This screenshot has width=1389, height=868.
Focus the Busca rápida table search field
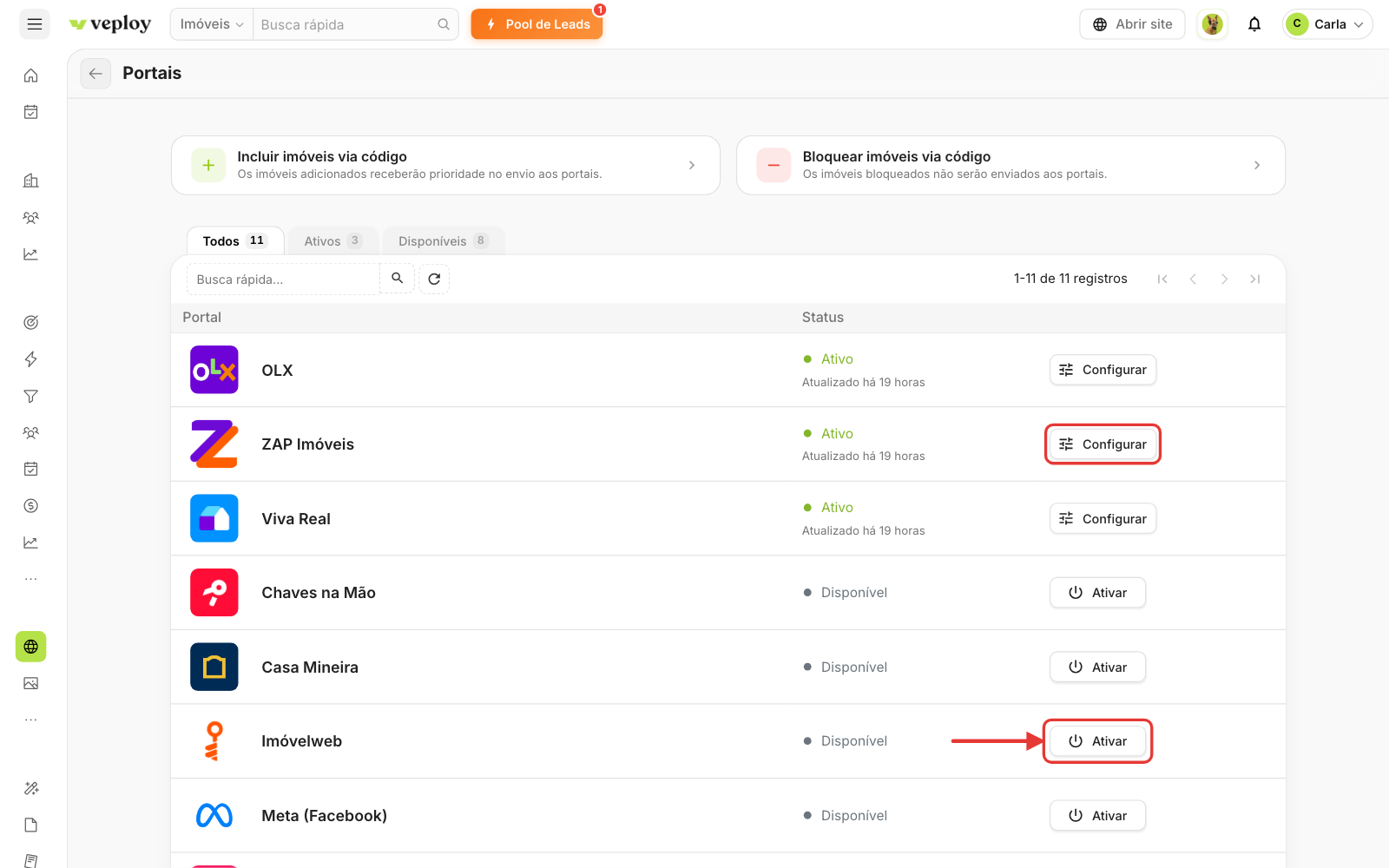coord(283,279)
